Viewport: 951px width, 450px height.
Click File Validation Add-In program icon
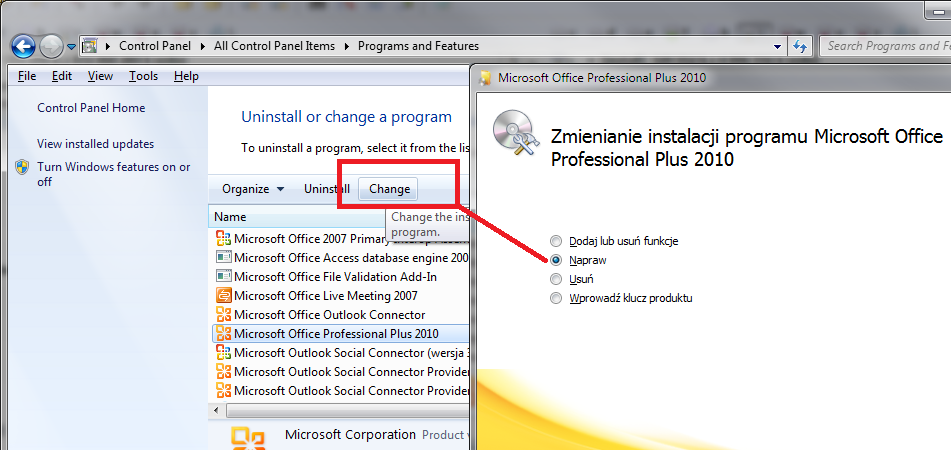(224, 277)
